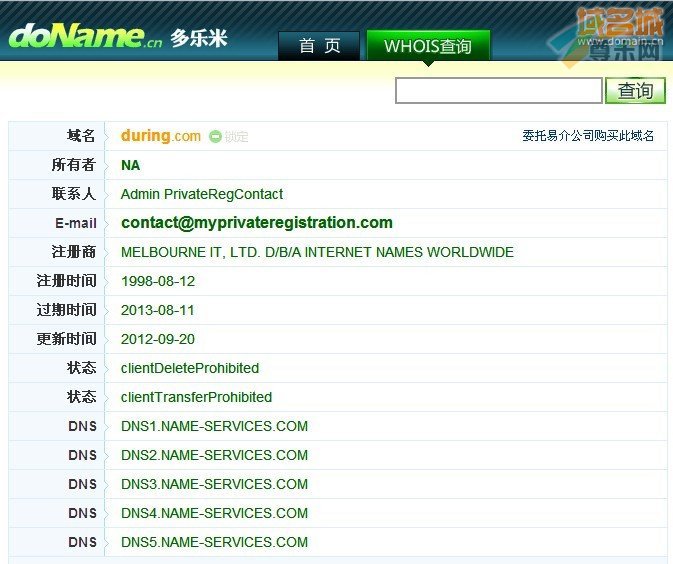Click DNS3.NAME-SERVICES.COM entry
This screenshot has height=564, width=673.
tap(214, 484)
